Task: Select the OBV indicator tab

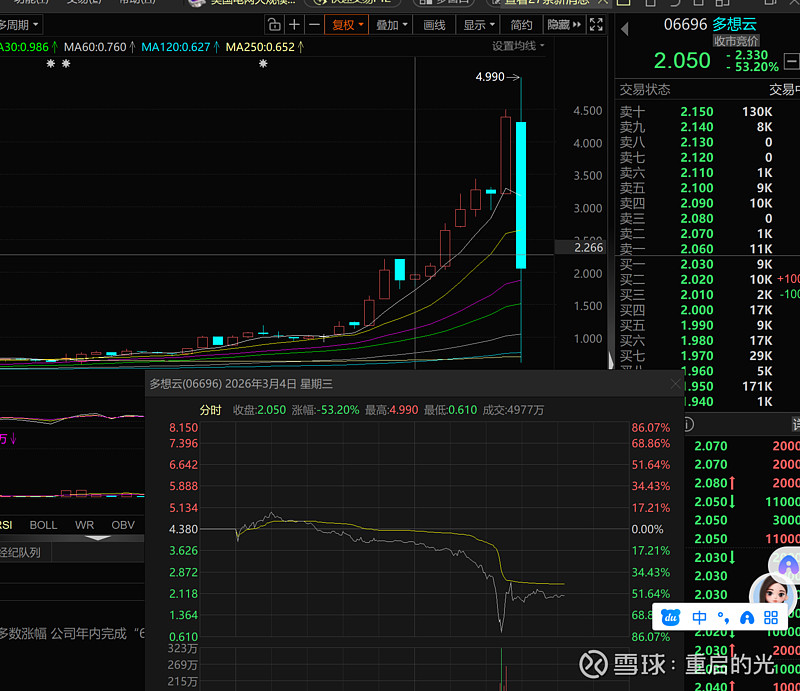Action: (x=123, y=525)
